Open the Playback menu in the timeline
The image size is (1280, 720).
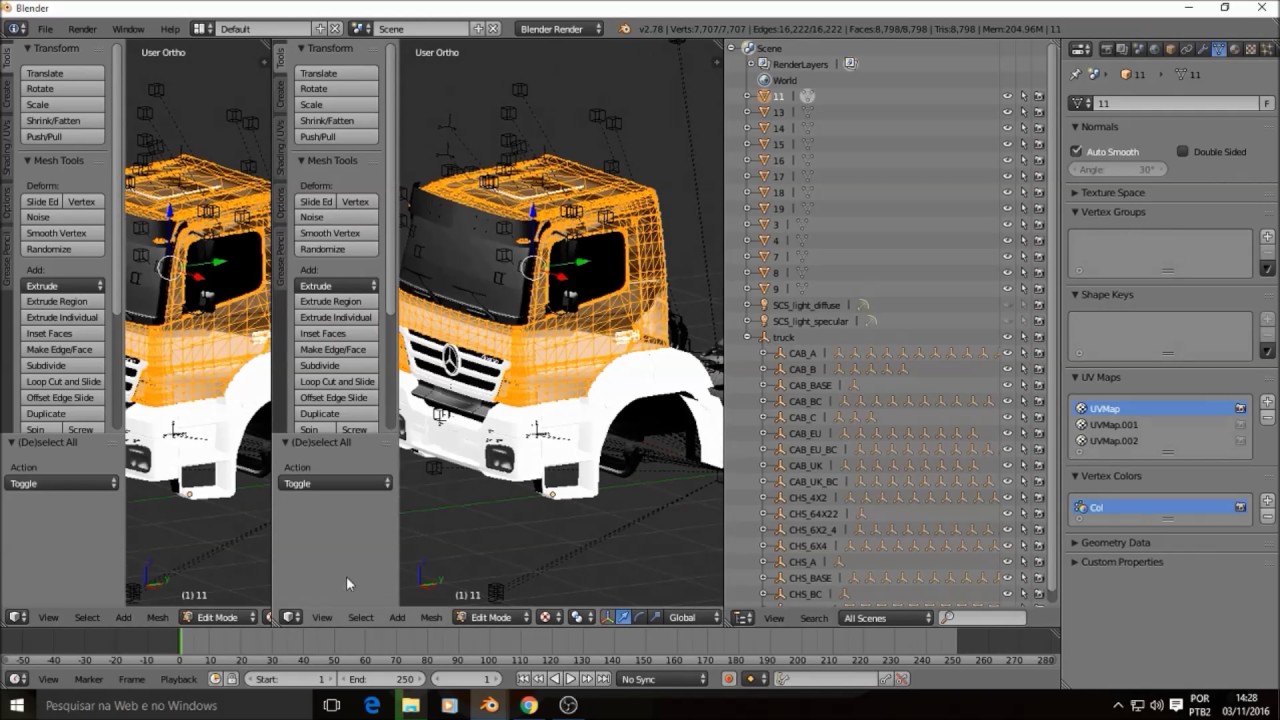pos(179,679)
